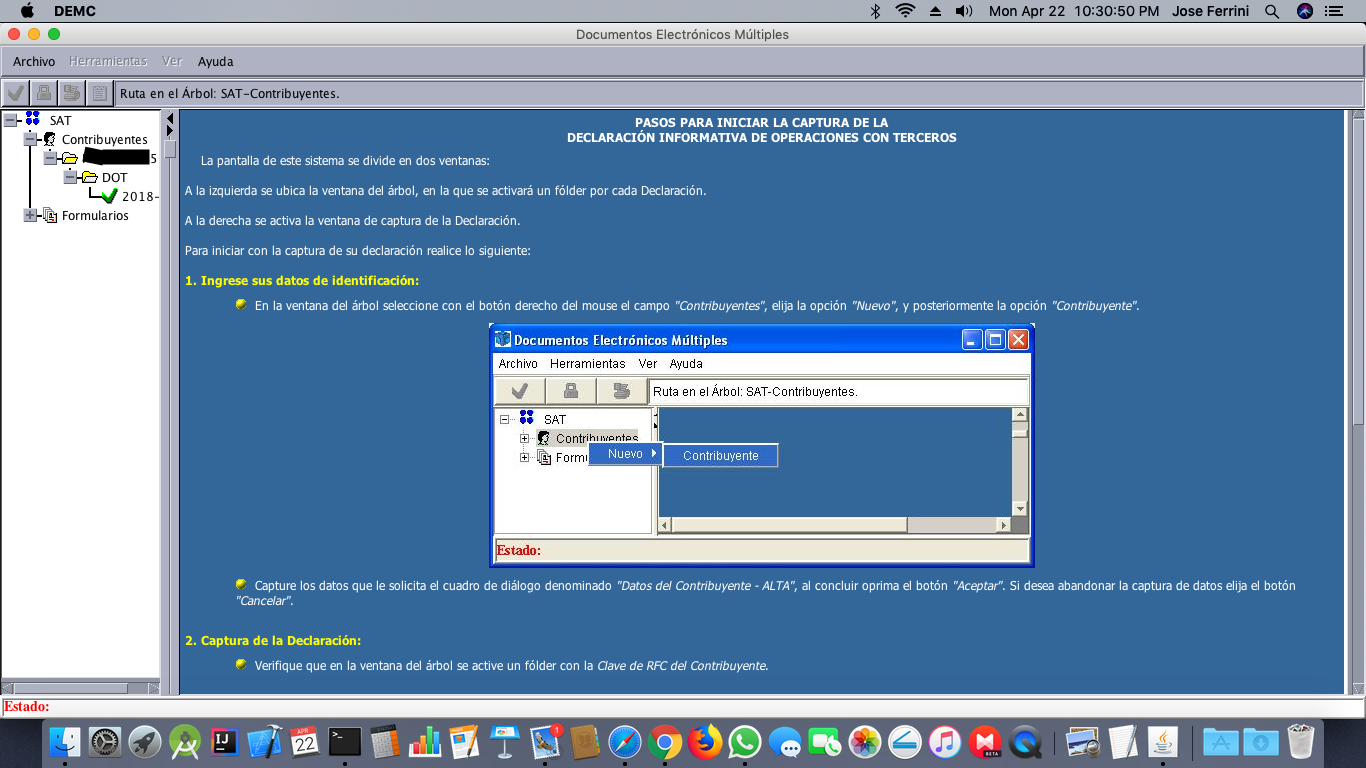Collapse the DOT folder branch
Viewport: 1366px width, 768px height.
coord(70,177)
